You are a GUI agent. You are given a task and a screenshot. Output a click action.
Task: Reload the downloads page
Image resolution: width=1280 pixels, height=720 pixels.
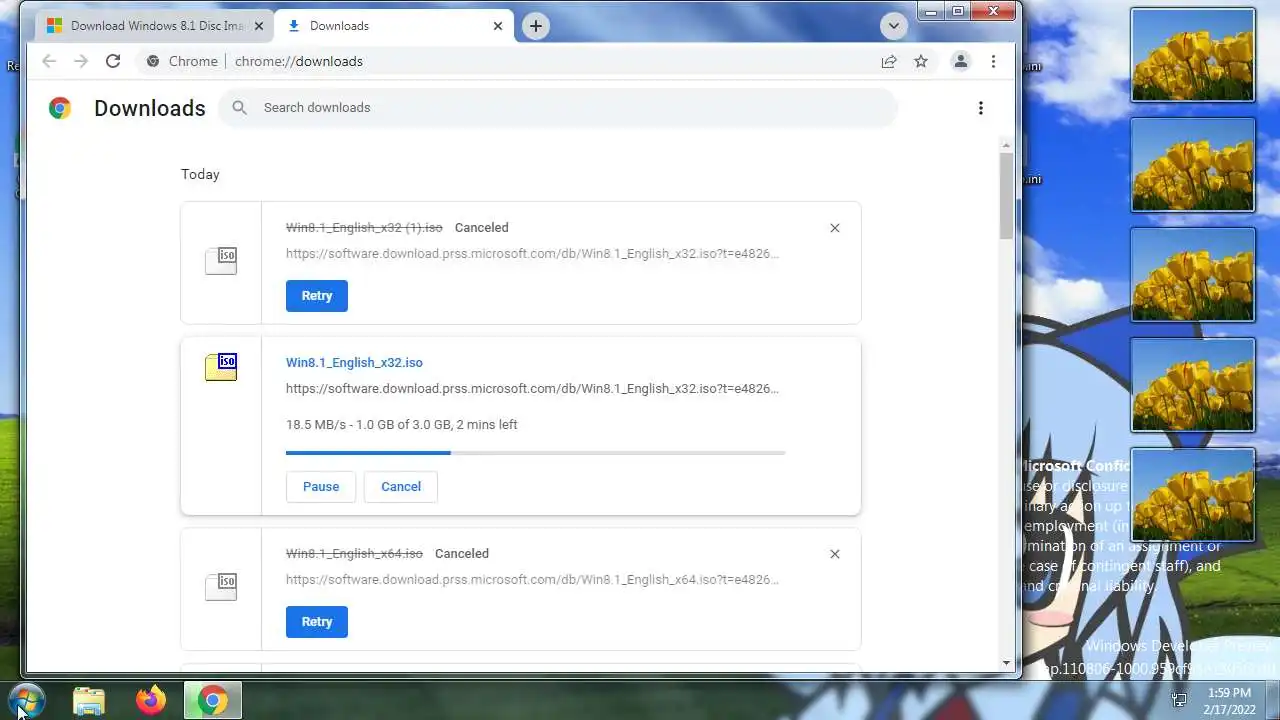113,61
